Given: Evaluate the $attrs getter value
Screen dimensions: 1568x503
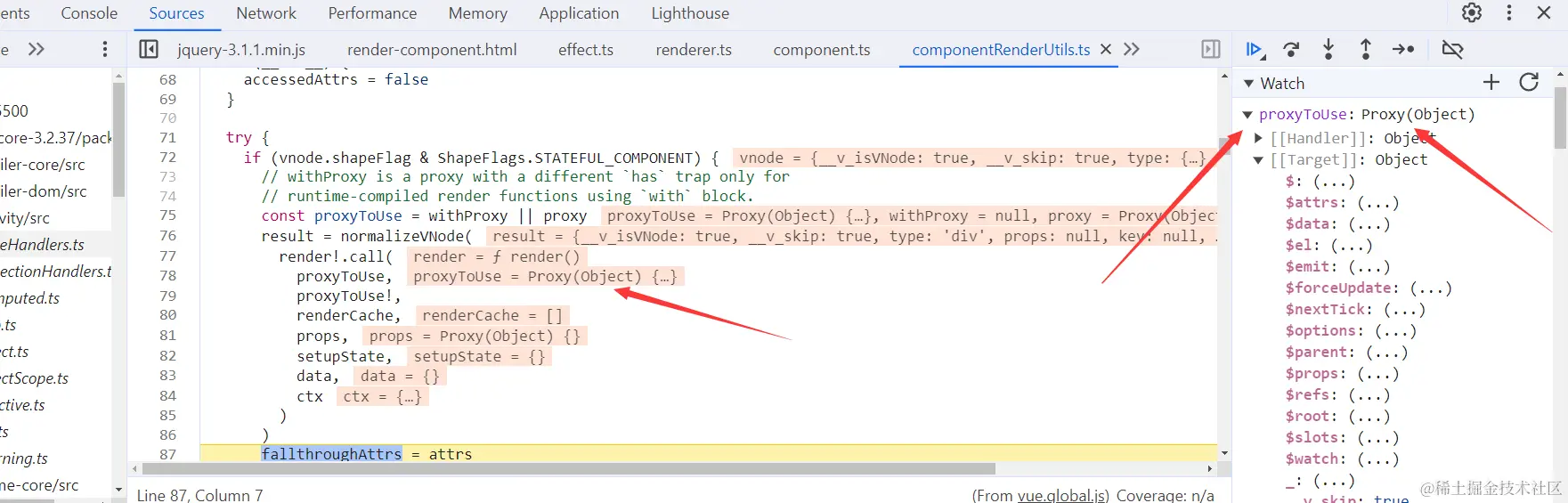Looking at the screenshot, I should pyautogui.click(x=1377, y=203).
